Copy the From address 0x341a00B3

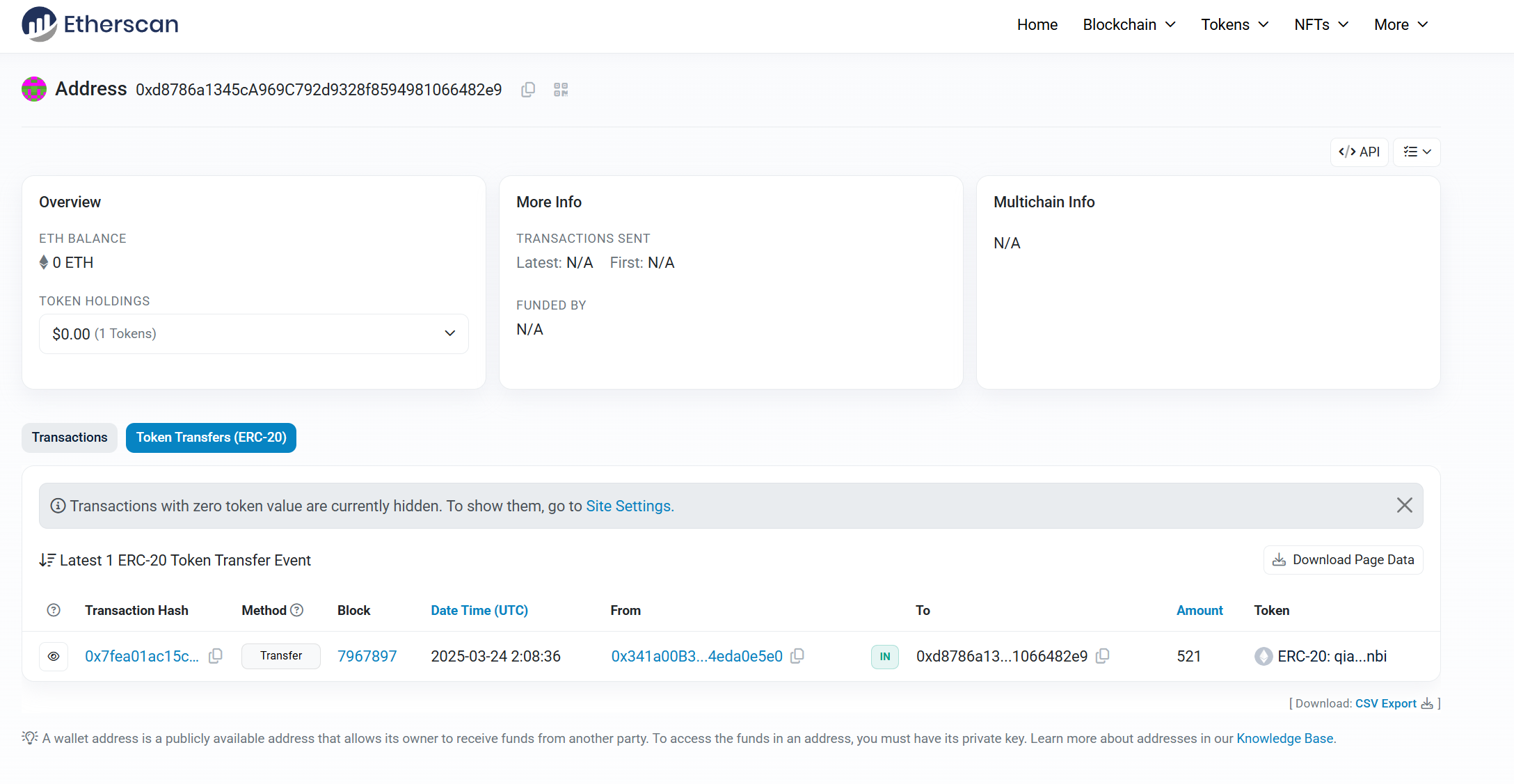(797, 656)
